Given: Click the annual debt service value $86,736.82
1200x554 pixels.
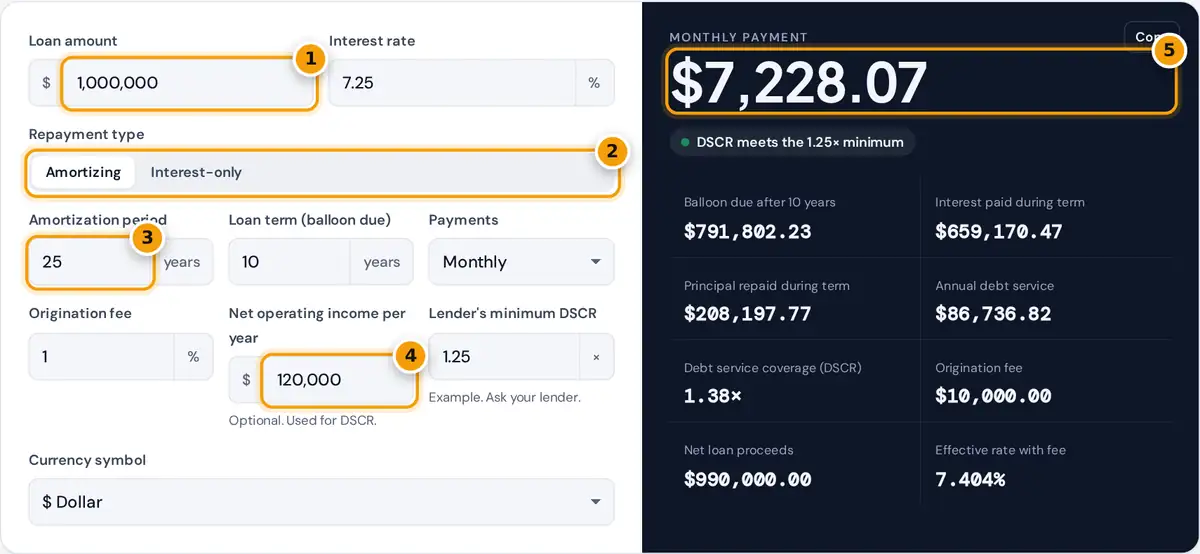Looking at the screenshot, I should click(993, 314).
